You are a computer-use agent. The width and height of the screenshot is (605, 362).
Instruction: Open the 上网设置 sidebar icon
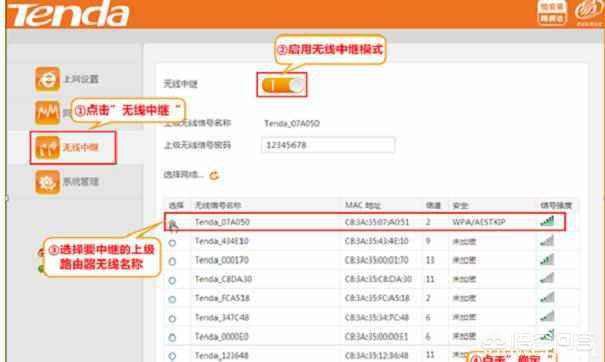coord(47,79)
